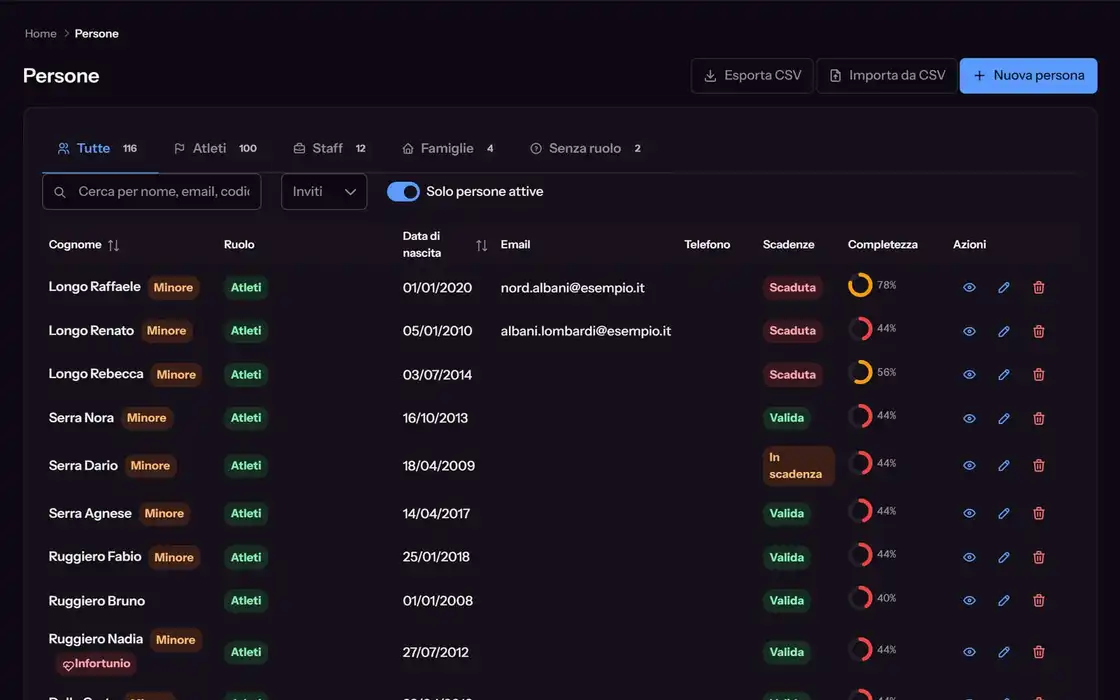Viewport: 1120px width, 700px height.
Task: Open Importa da CSV
Action: click(886, 76)
